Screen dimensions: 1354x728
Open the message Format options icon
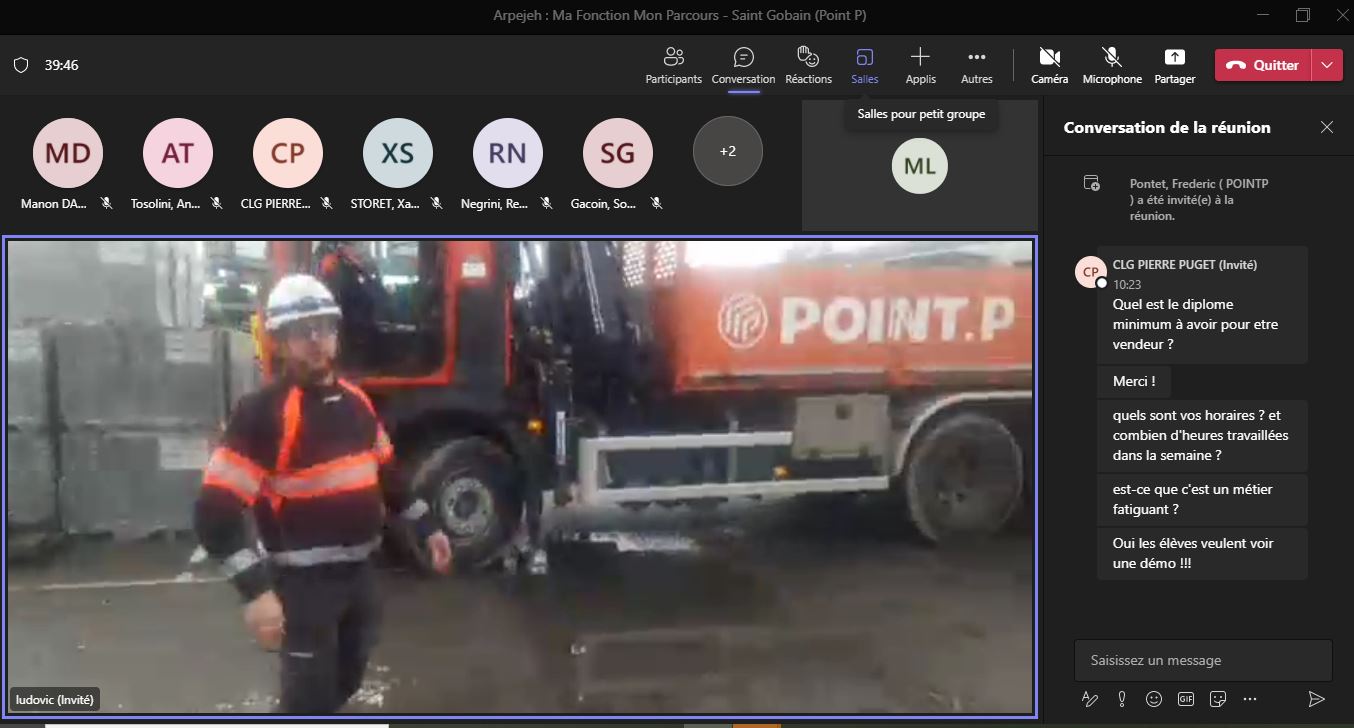[1090, 698]
